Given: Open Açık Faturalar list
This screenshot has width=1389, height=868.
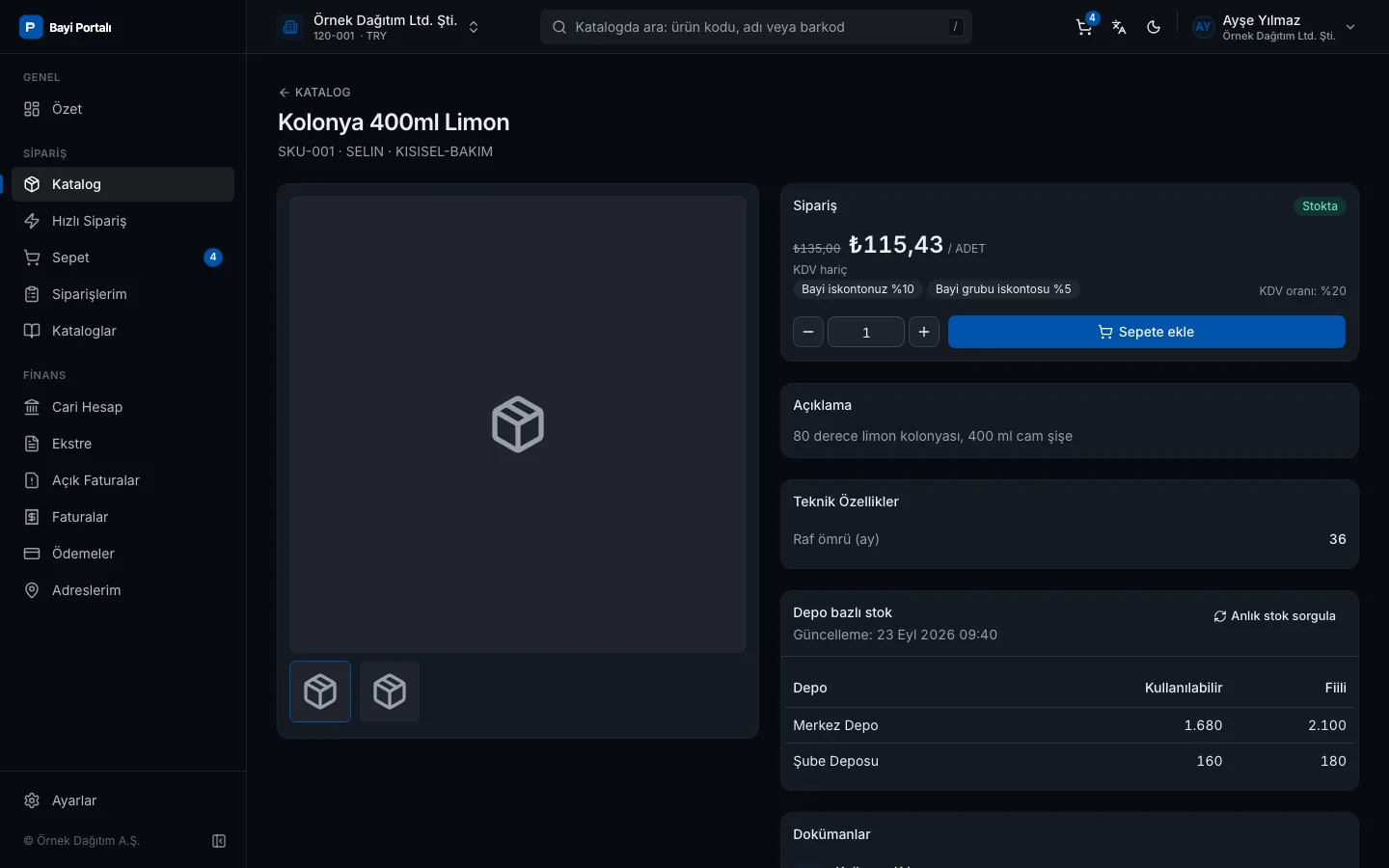Looking at the screenshot, I should 123,480.
